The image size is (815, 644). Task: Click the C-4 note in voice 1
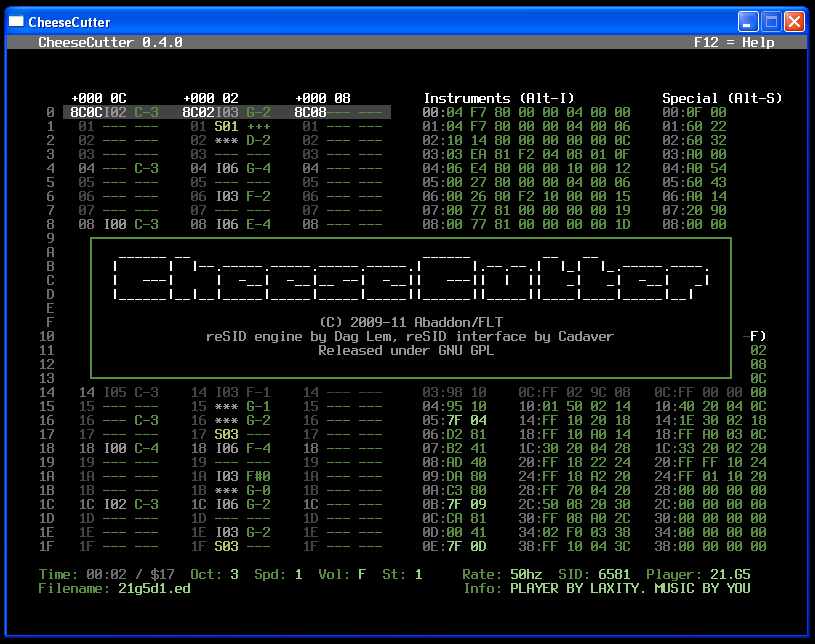147,449
